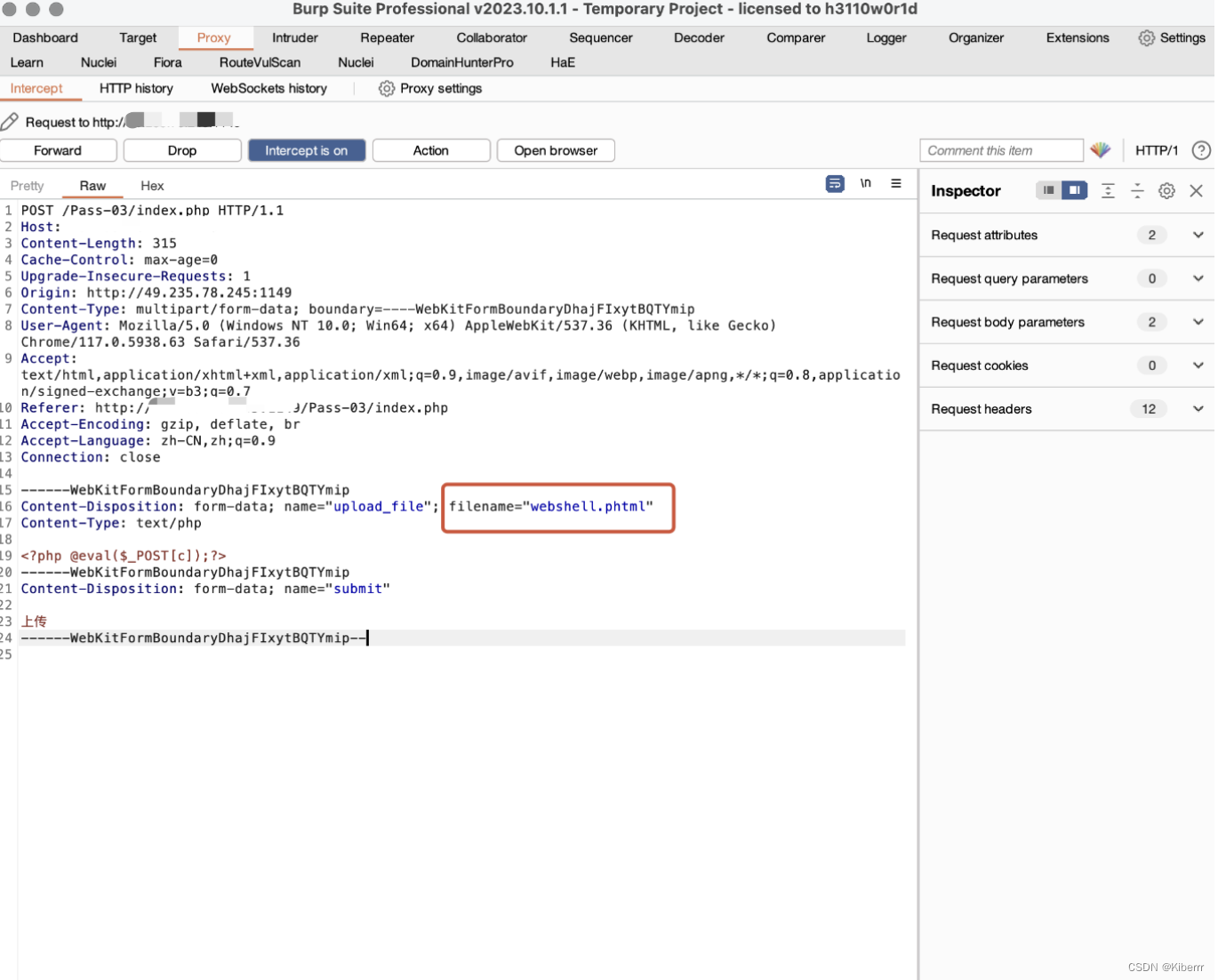Open Inspector settings gear icon
Image resolution: width=1218 pixels, height=980 pixels.
click(1166, 190)
